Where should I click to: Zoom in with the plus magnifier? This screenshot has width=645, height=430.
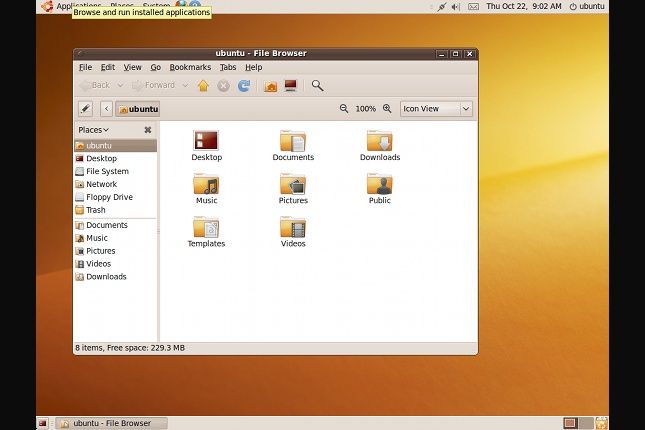(x=387, y=109)
